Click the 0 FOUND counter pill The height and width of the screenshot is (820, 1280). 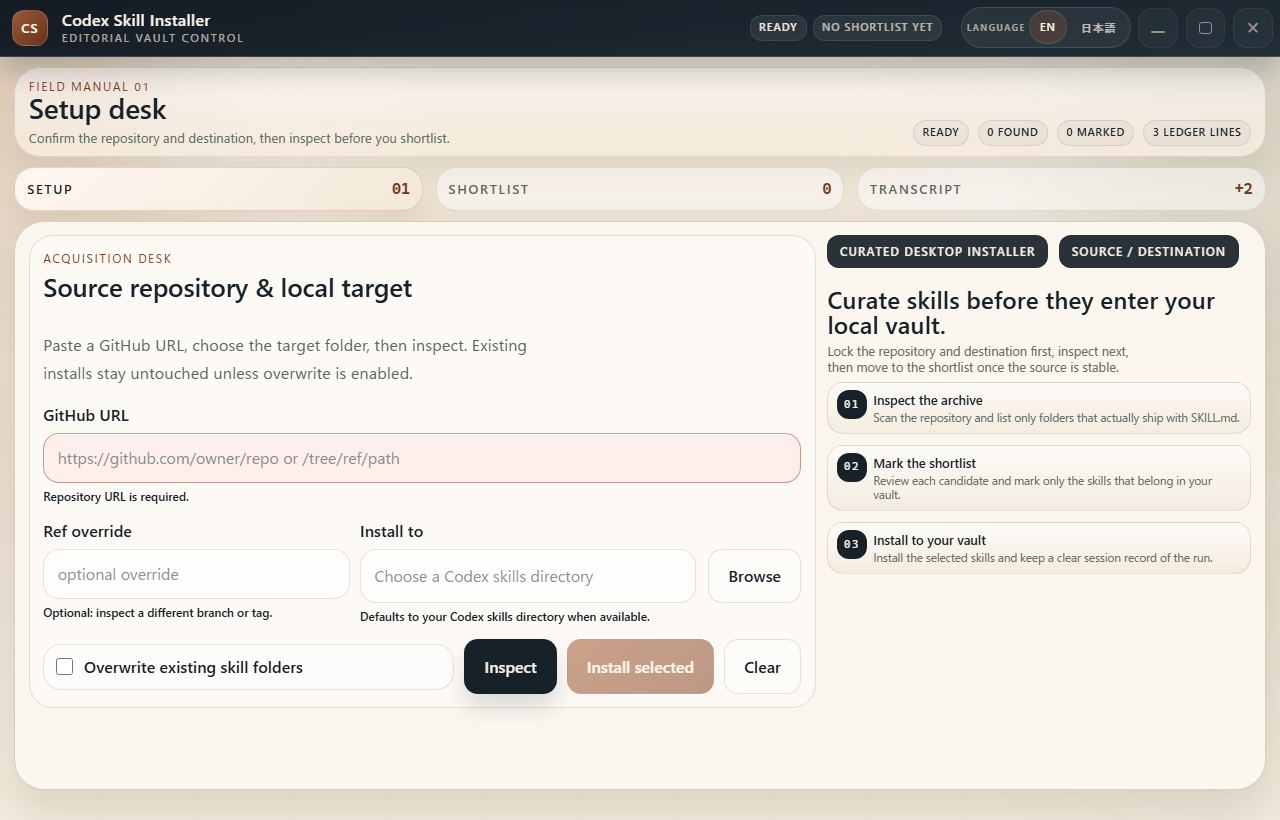point(1012,132)
